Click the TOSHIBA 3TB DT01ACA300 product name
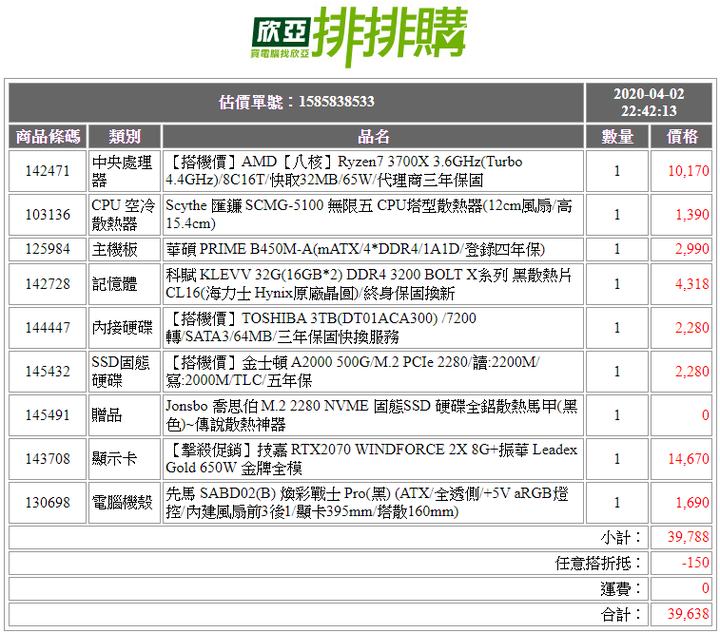This screenshot has width=720, height=633. coord(321,328)
